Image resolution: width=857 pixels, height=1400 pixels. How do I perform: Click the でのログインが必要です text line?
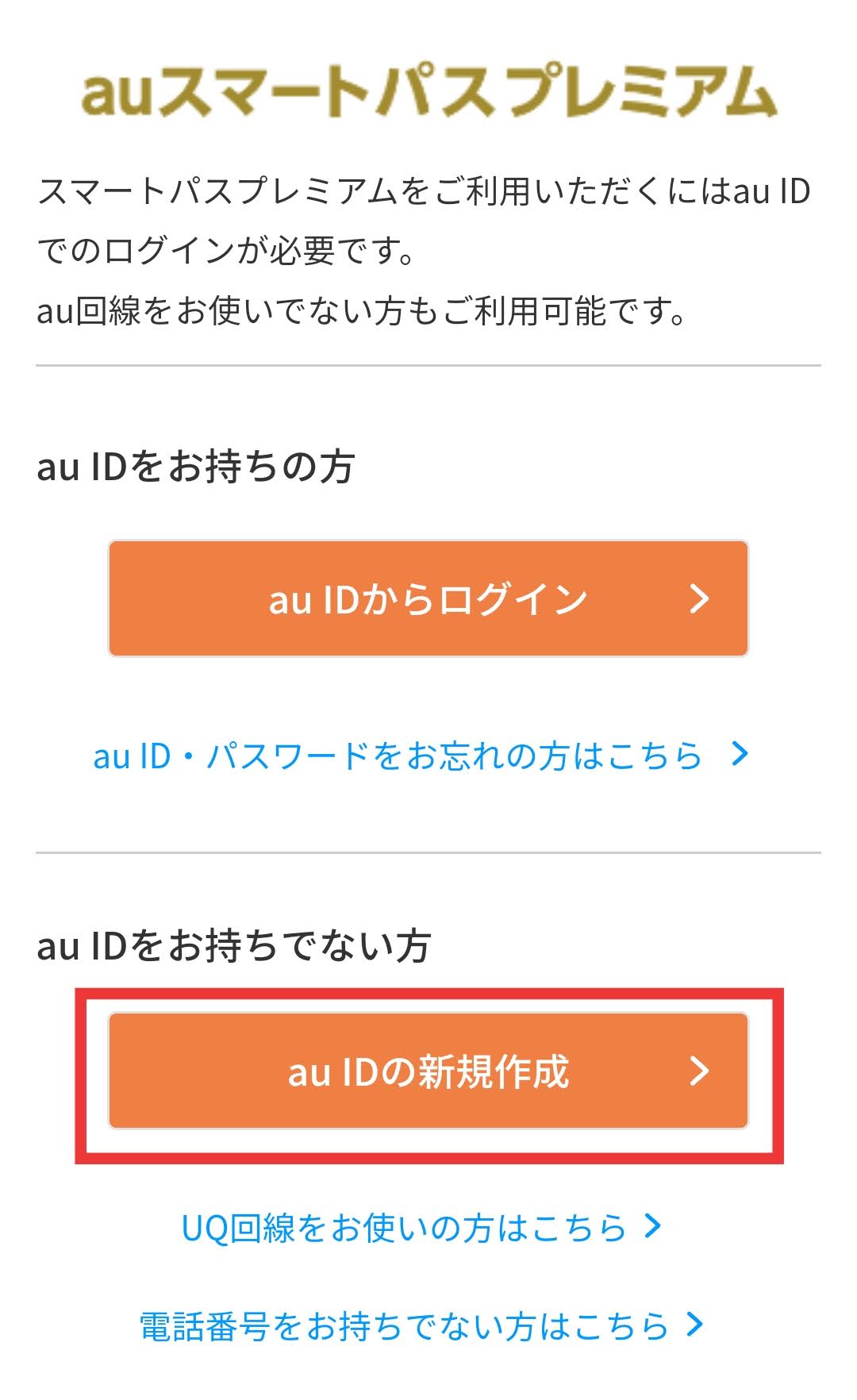point(227,252)
